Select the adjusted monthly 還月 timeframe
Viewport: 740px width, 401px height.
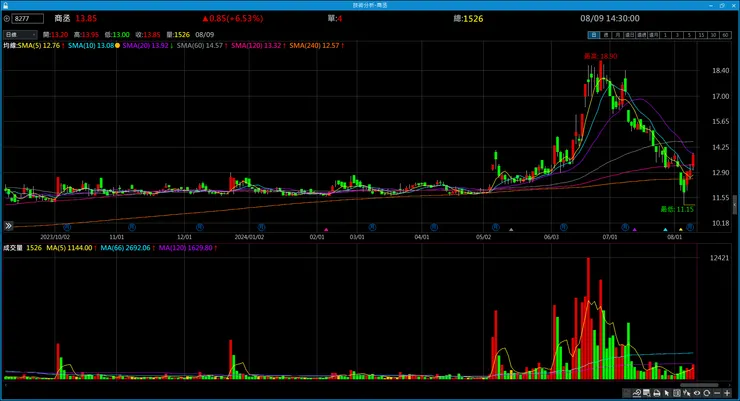(654, 35)
